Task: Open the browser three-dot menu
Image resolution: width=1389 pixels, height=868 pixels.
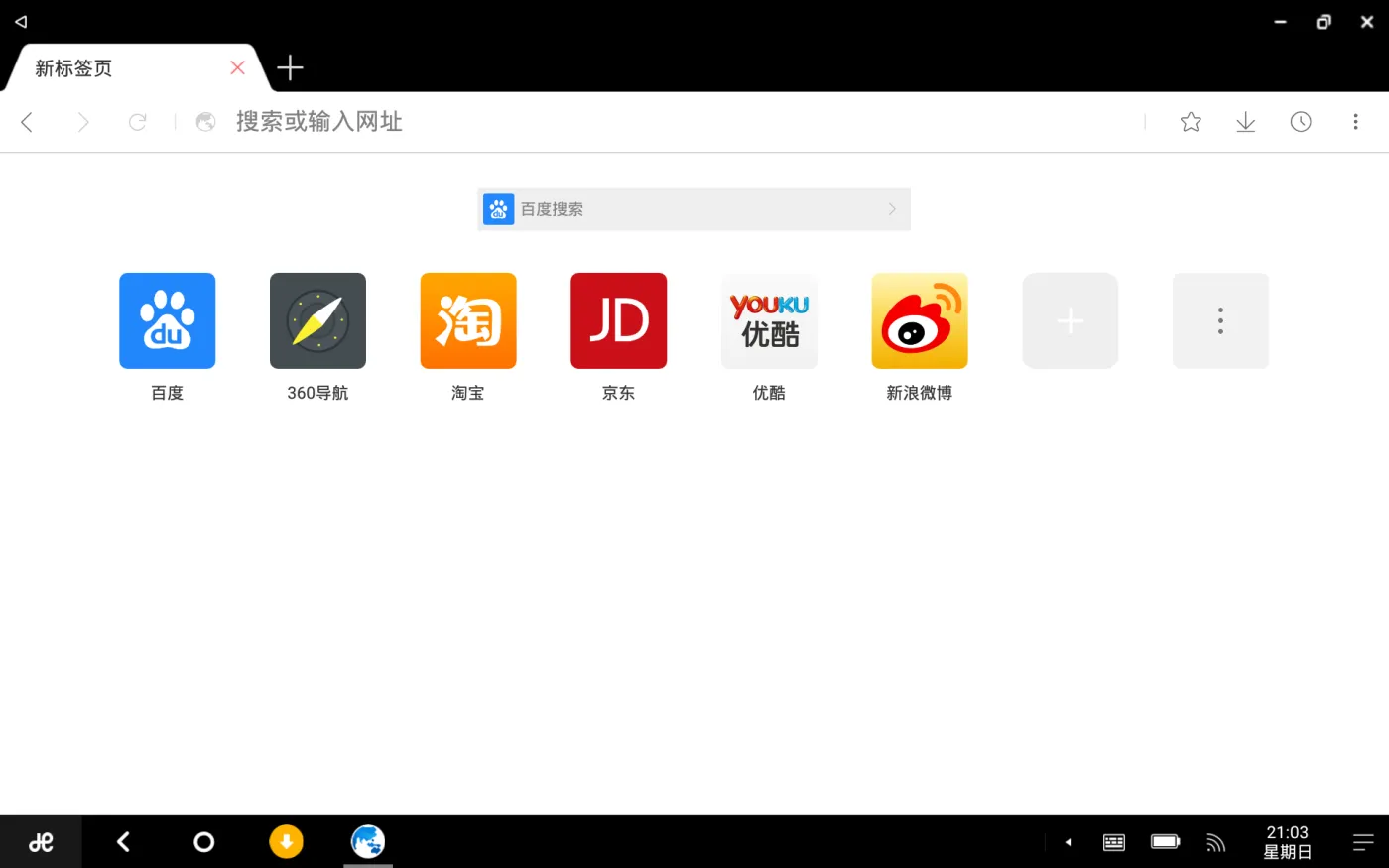Action: [x=1355, y=122]
